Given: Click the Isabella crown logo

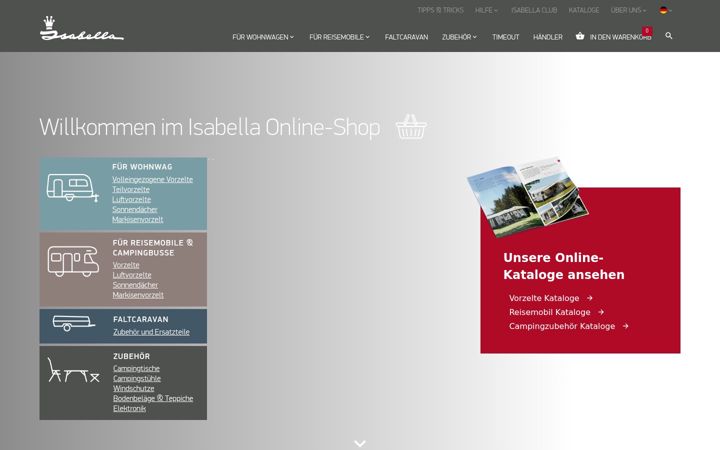Looking at the screenshot, I should [x=82, y=28].
